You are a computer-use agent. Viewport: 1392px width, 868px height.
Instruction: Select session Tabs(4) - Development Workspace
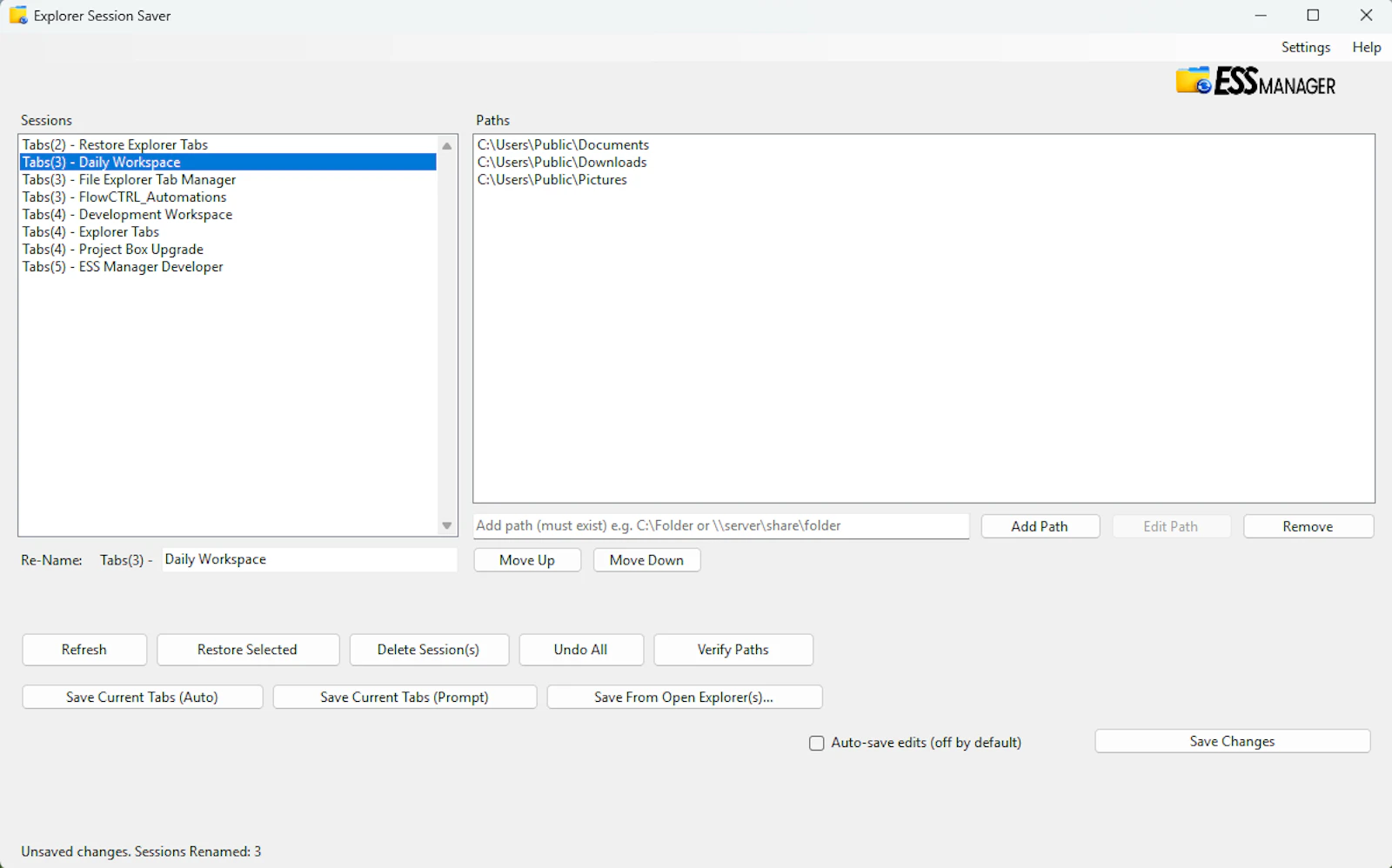228,214
